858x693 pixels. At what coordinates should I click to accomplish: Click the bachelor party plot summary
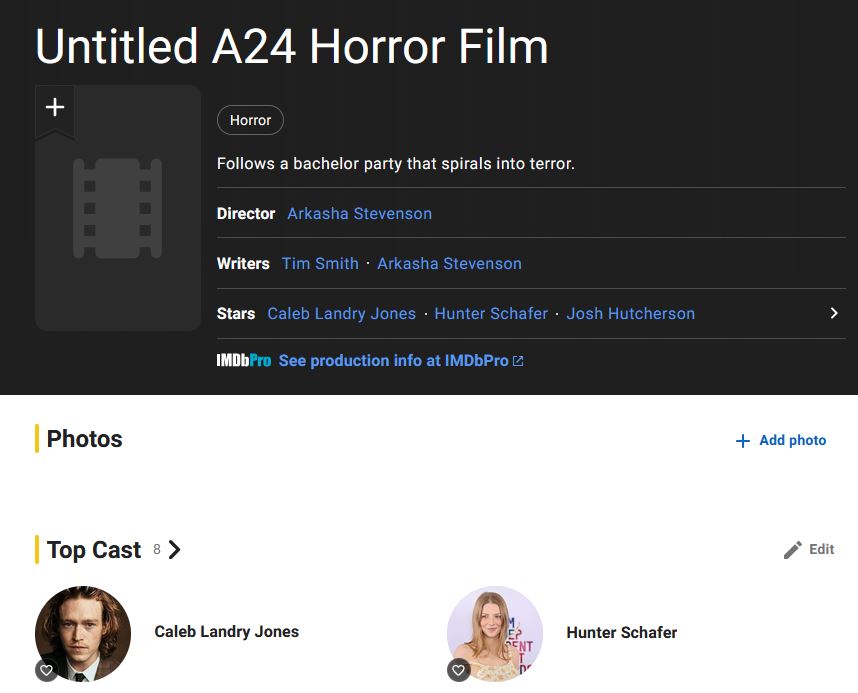pos(396,164)
